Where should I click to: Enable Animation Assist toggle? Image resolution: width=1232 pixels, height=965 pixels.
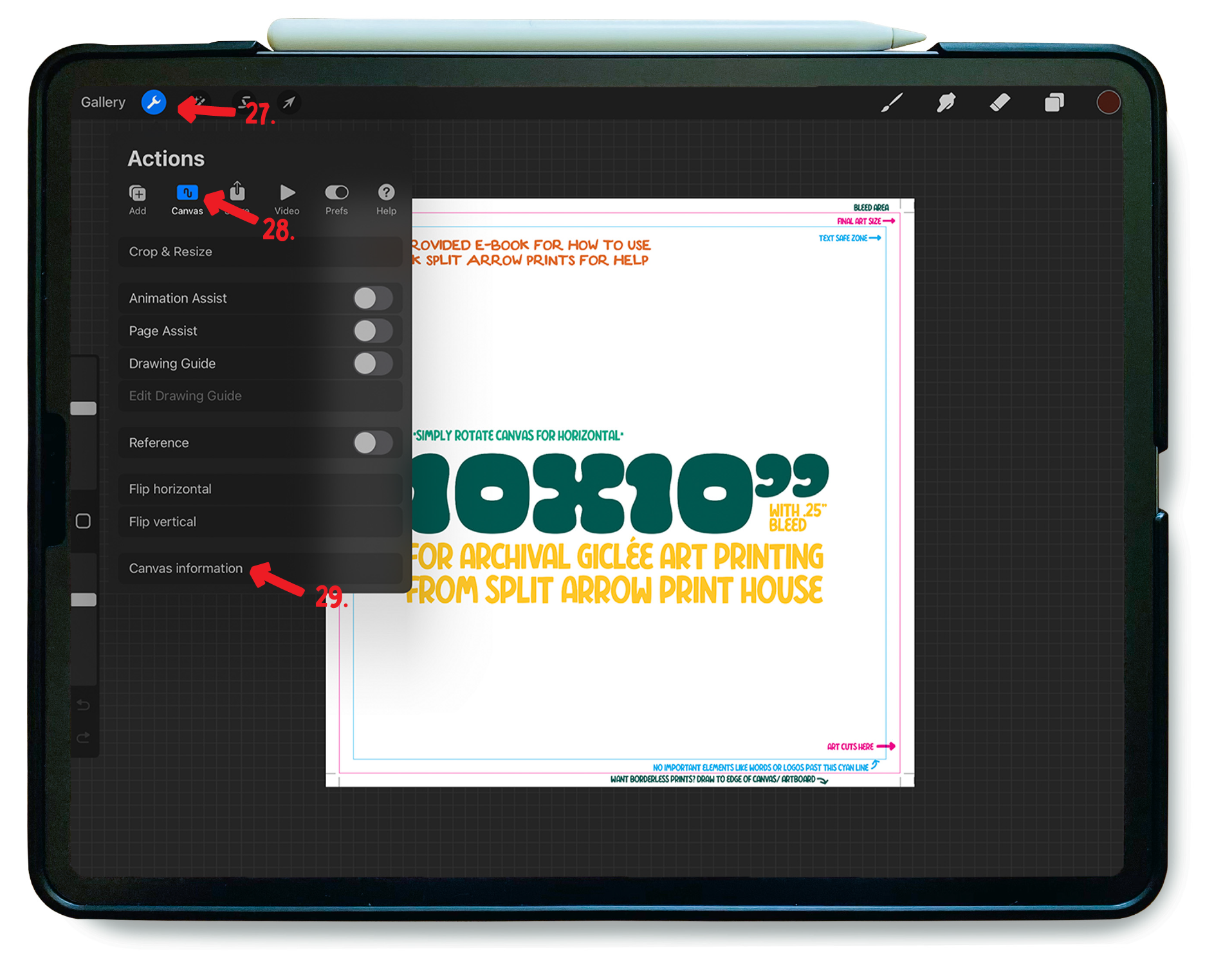pos(373,298)
